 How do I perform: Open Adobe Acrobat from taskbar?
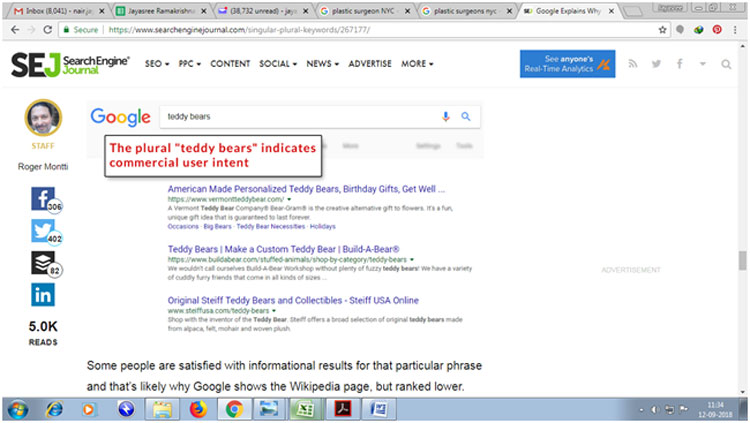[x=342, y=410]
